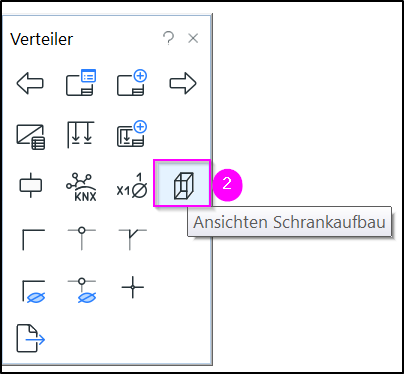Click the downward arrows feed icon
This screenshot has height=374, width=404.
click(81, 135)
